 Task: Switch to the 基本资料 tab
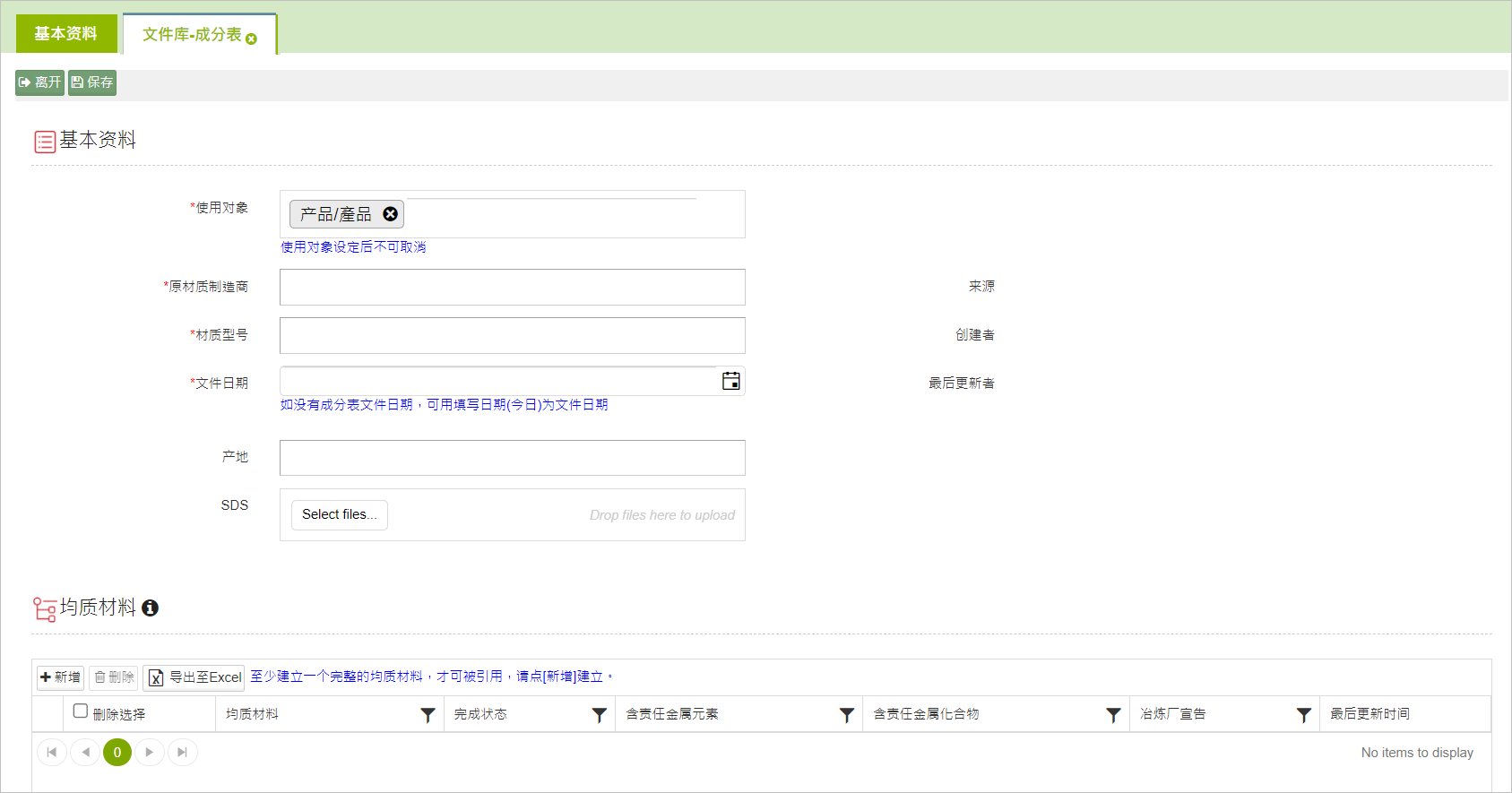click(66, 34)
